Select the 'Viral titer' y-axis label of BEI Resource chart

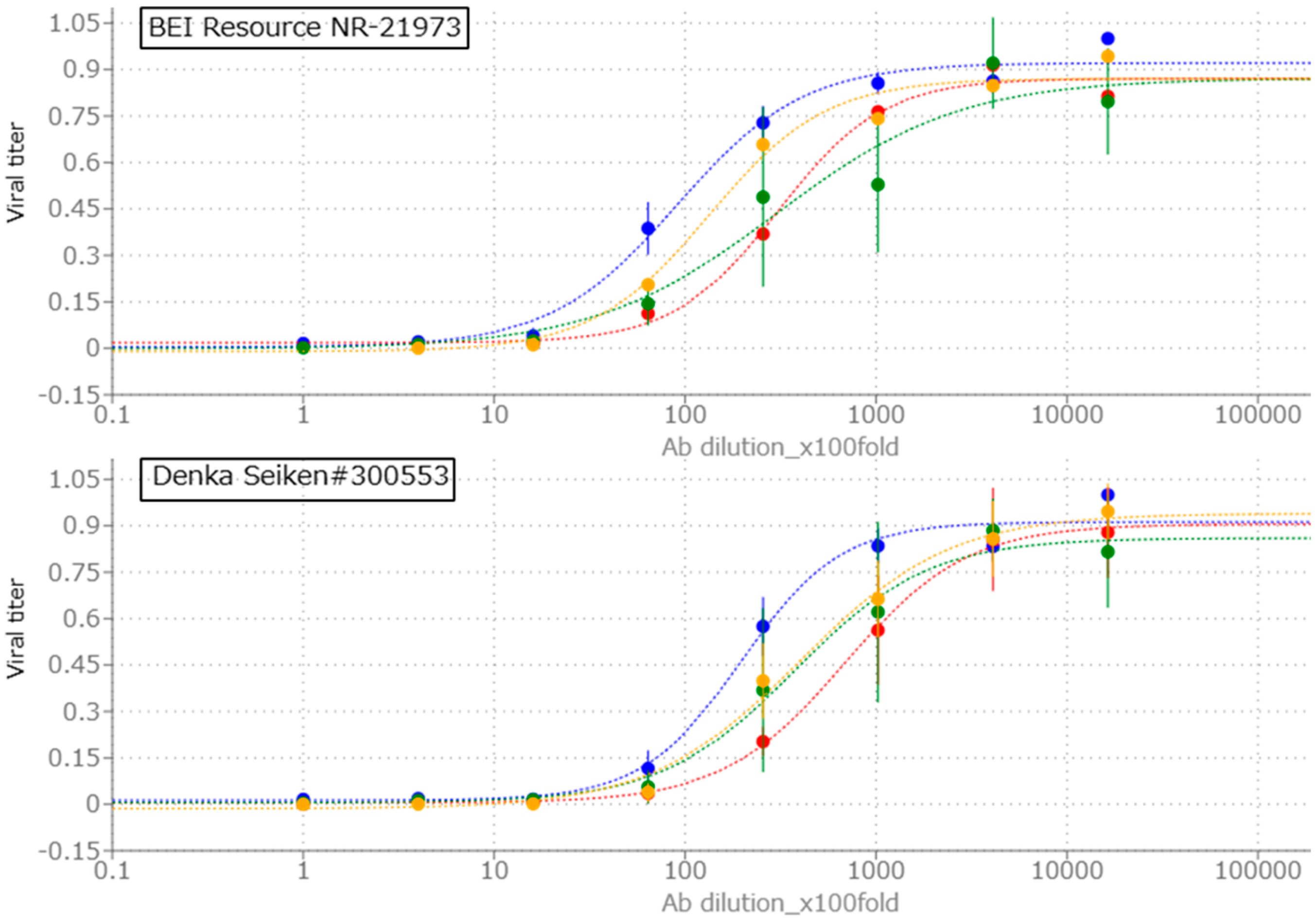click(16, 172)
